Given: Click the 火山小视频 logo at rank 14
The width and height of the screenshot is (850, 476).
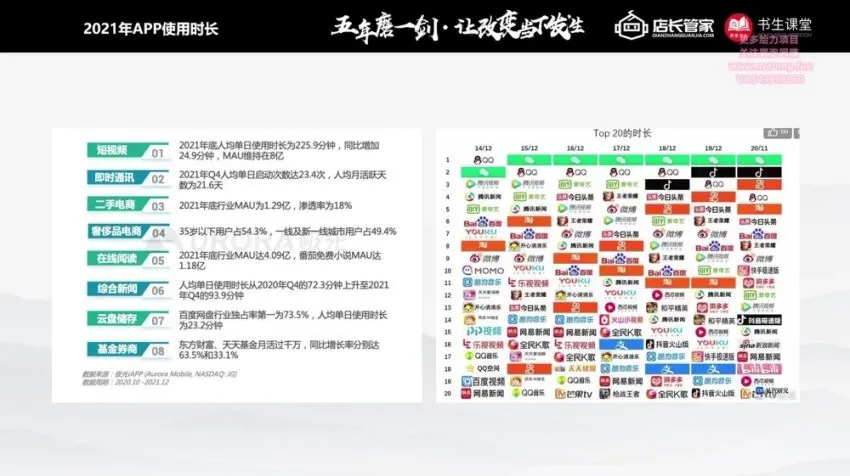Looking at the screenshot, I should [621, 320].
